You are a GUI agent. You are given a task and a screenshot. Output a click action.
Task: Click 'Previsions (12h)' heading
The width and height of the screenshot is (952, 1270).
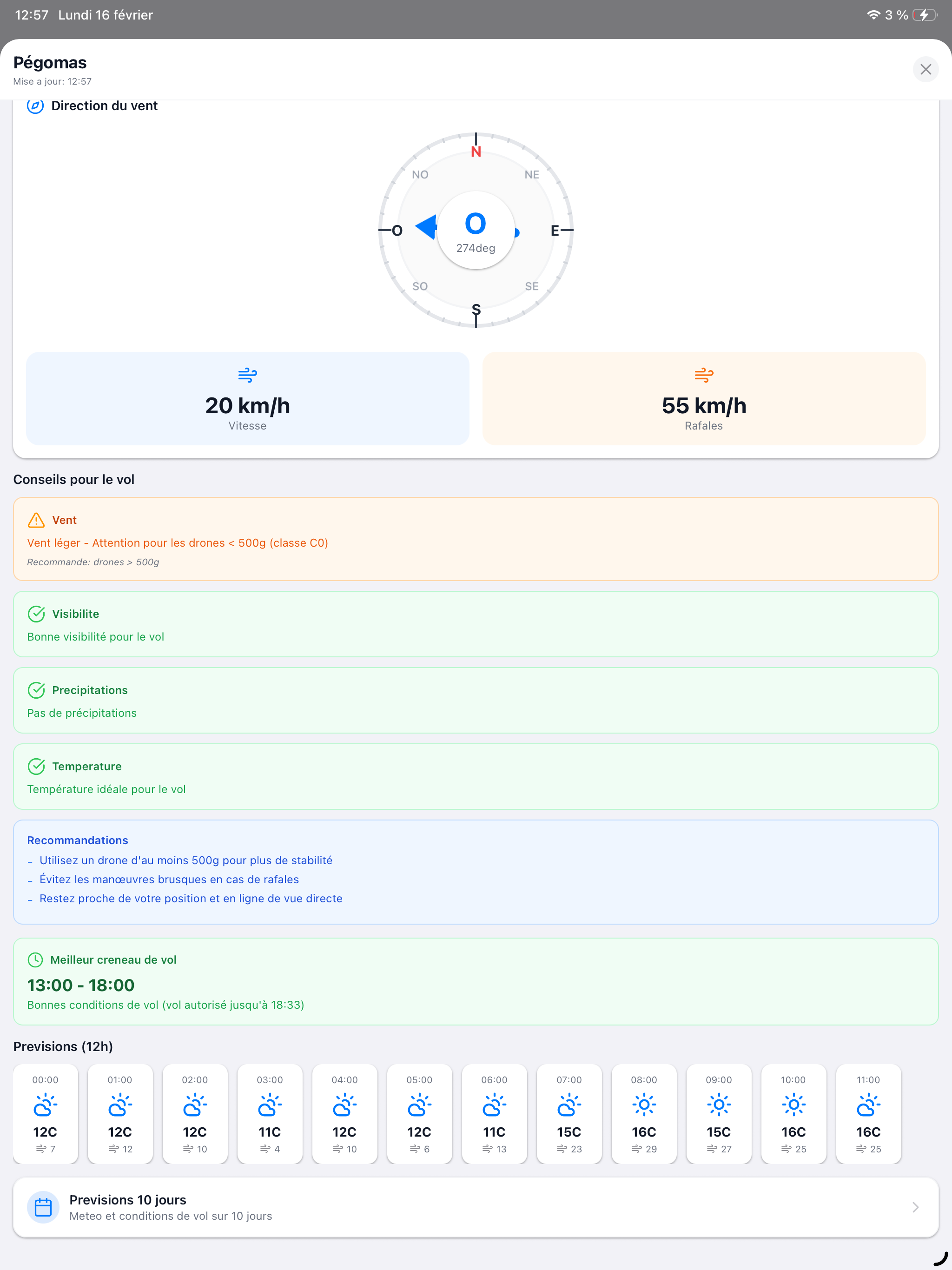click(63, 1047)
